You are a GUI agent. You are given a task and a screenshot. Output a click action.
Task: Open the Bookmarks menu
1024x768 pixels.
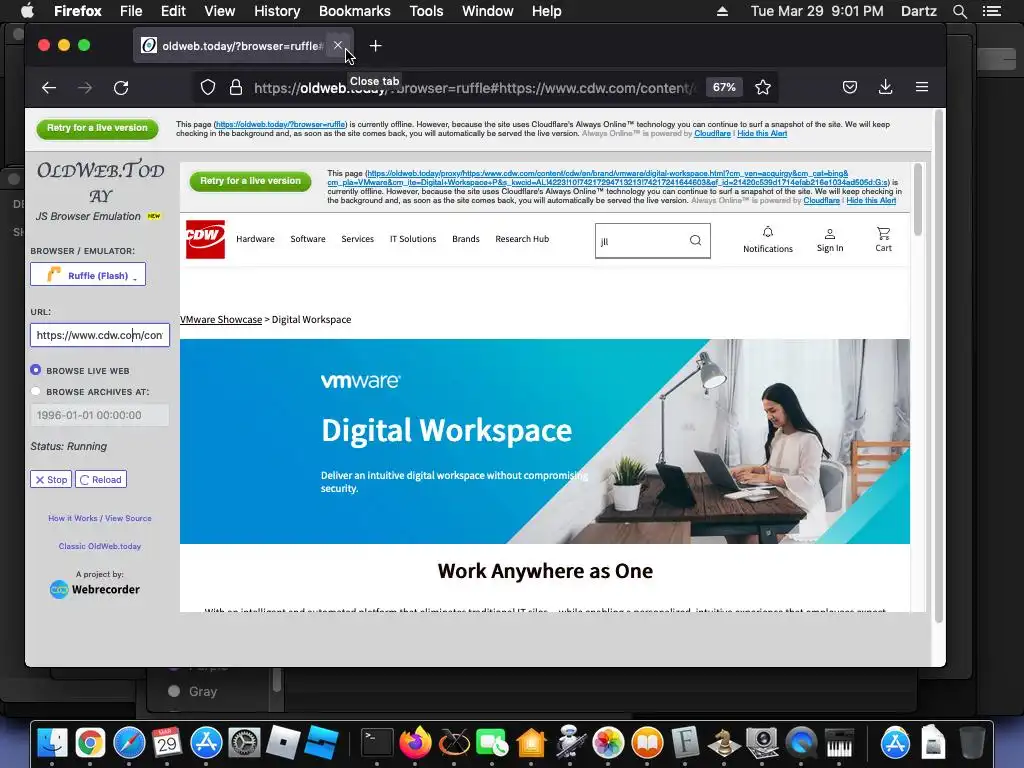(355, 11)
